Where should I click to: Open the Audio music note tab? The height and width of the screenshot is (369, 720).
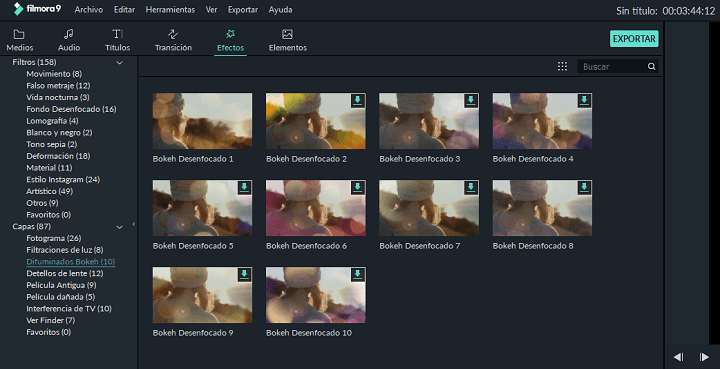pyautogui.click(x=69, y=40)
